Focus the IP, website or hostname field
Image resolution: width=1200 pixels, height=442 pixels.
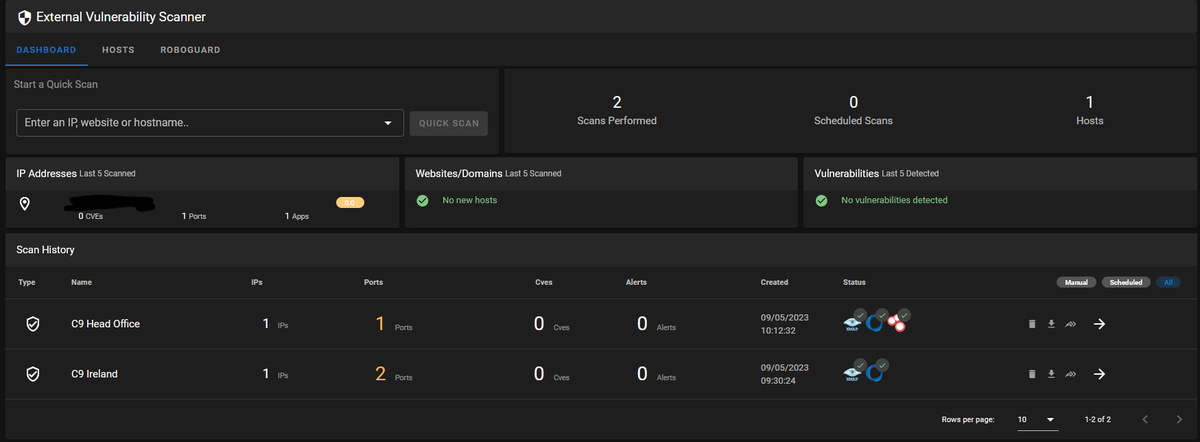210,123
